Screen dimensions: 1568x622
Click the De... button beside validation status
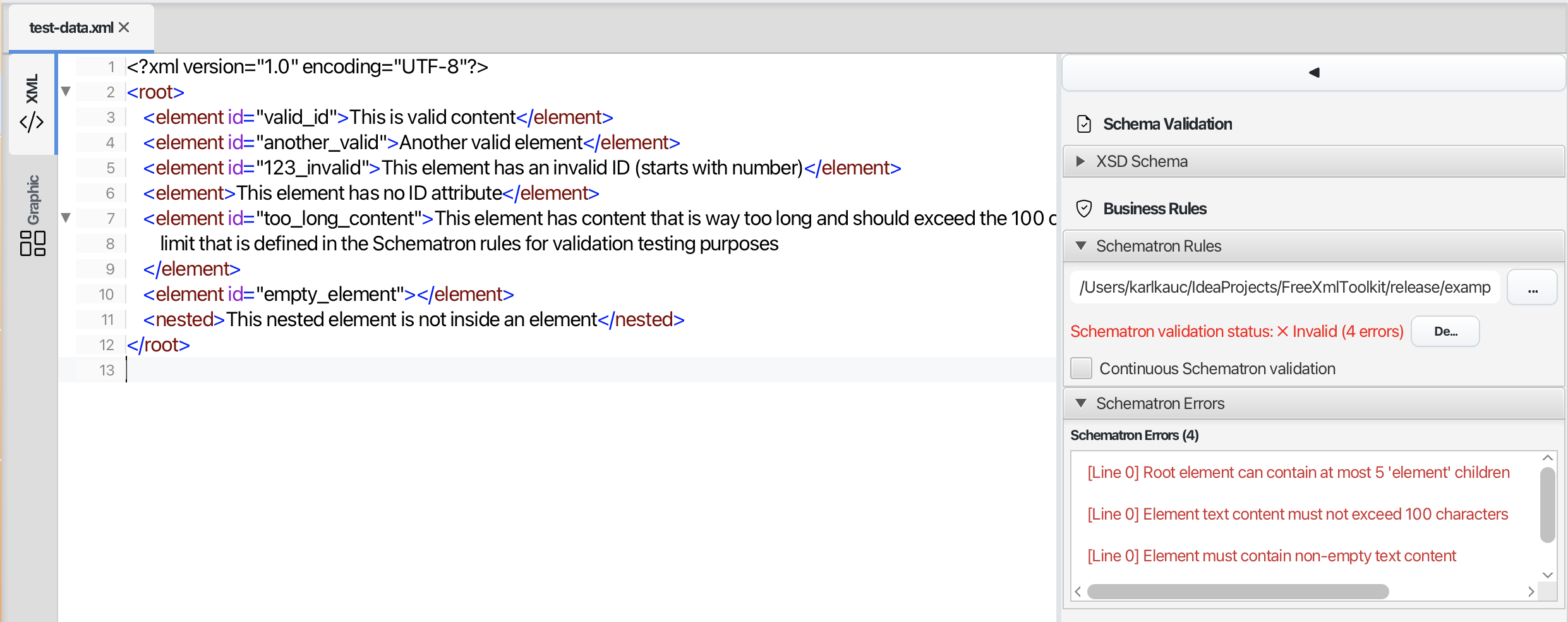click(1445, 331)
